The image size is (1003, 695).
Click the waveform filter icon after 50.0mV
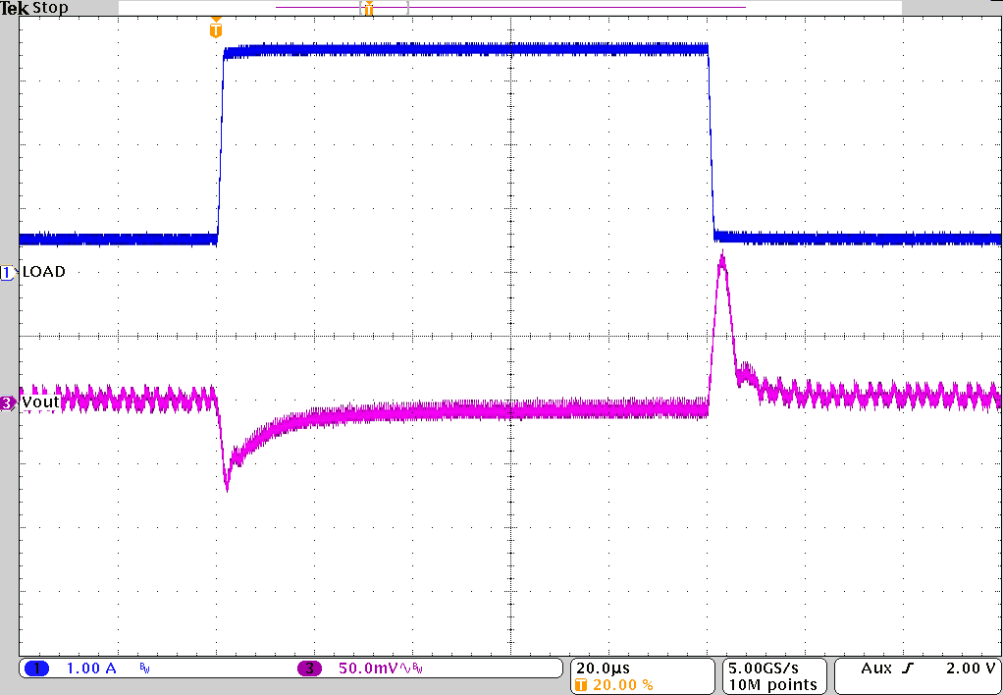coord(405,668)
